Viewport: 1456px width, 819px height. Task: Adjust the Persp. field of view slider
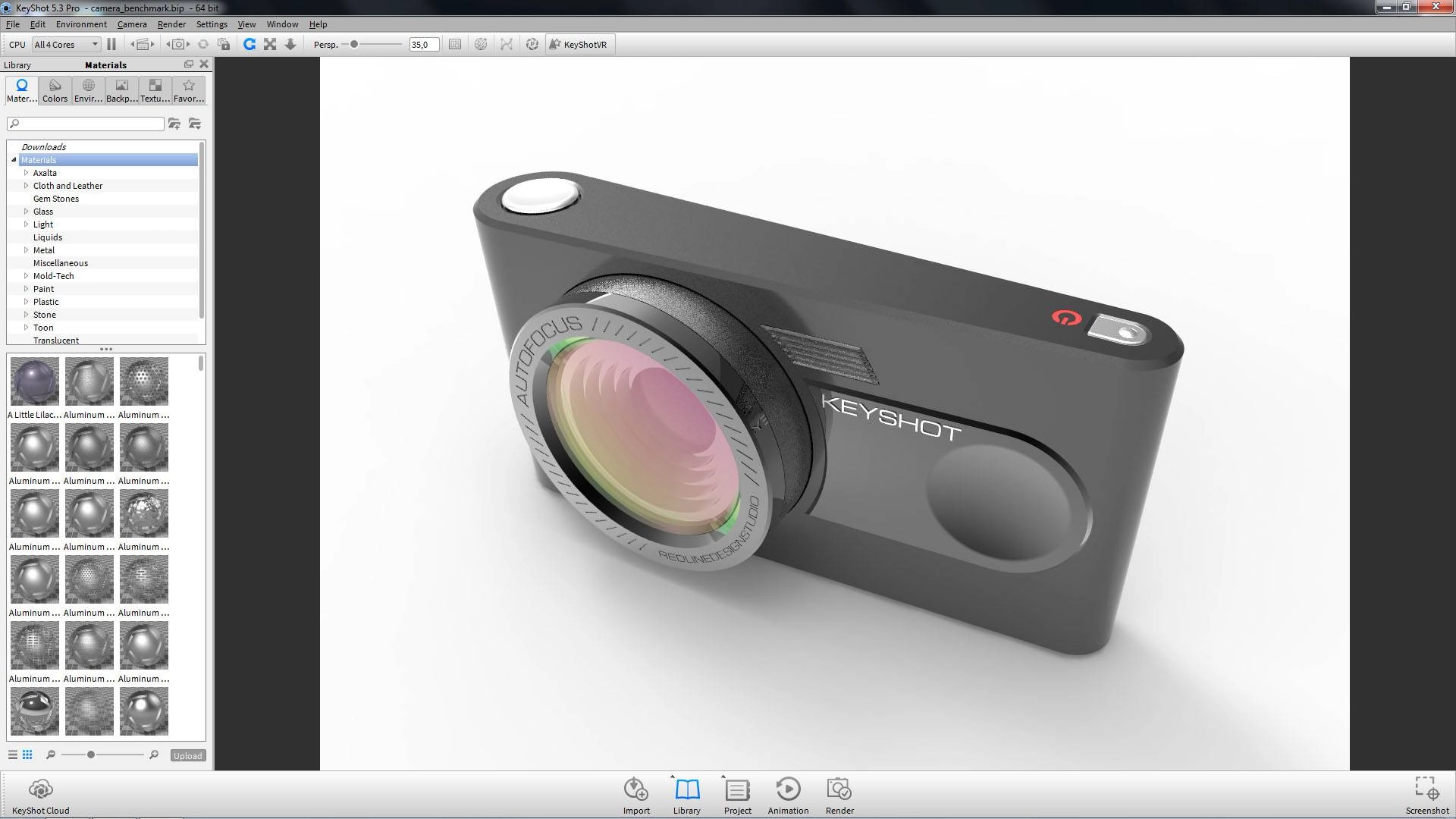click(354, 45)
